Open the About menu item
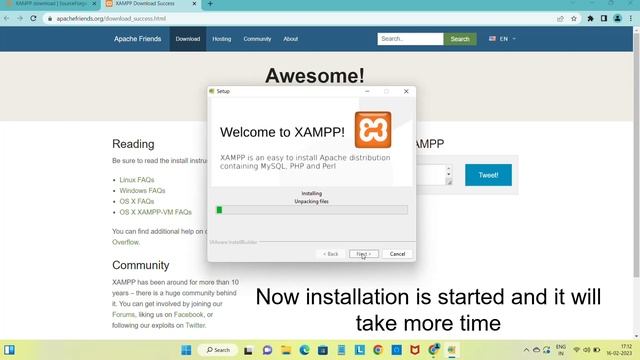640x360 pixels. pyautogui.click(x=291, y=39)
